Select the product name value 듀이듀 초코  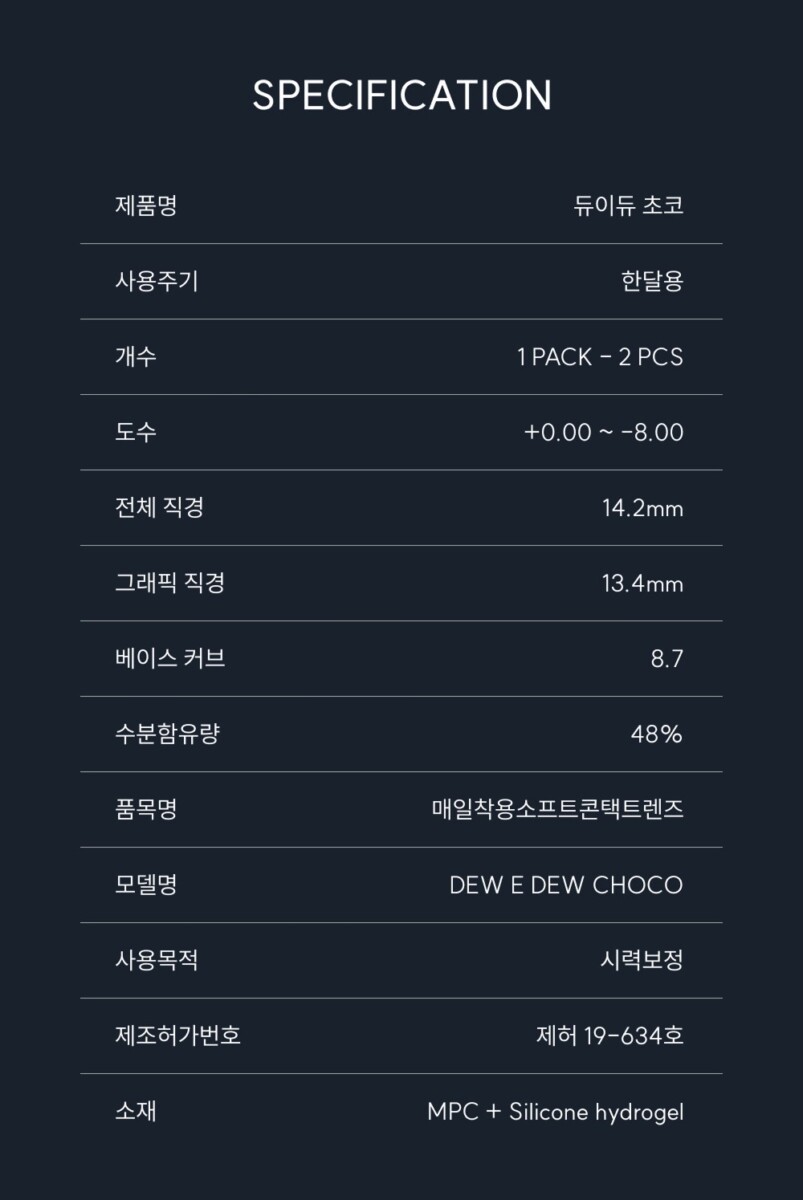coord(628,206)
